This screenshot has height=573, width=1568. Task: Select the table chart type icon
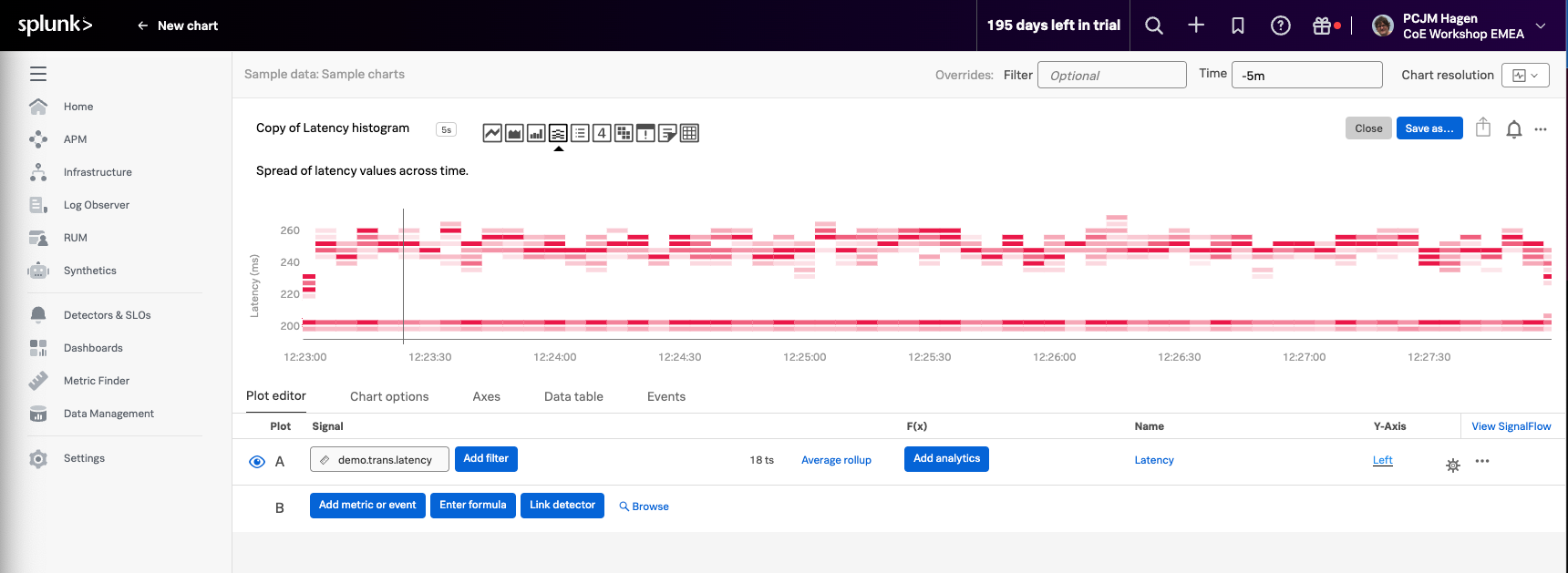pyautogui.click(x=689, y=133)
